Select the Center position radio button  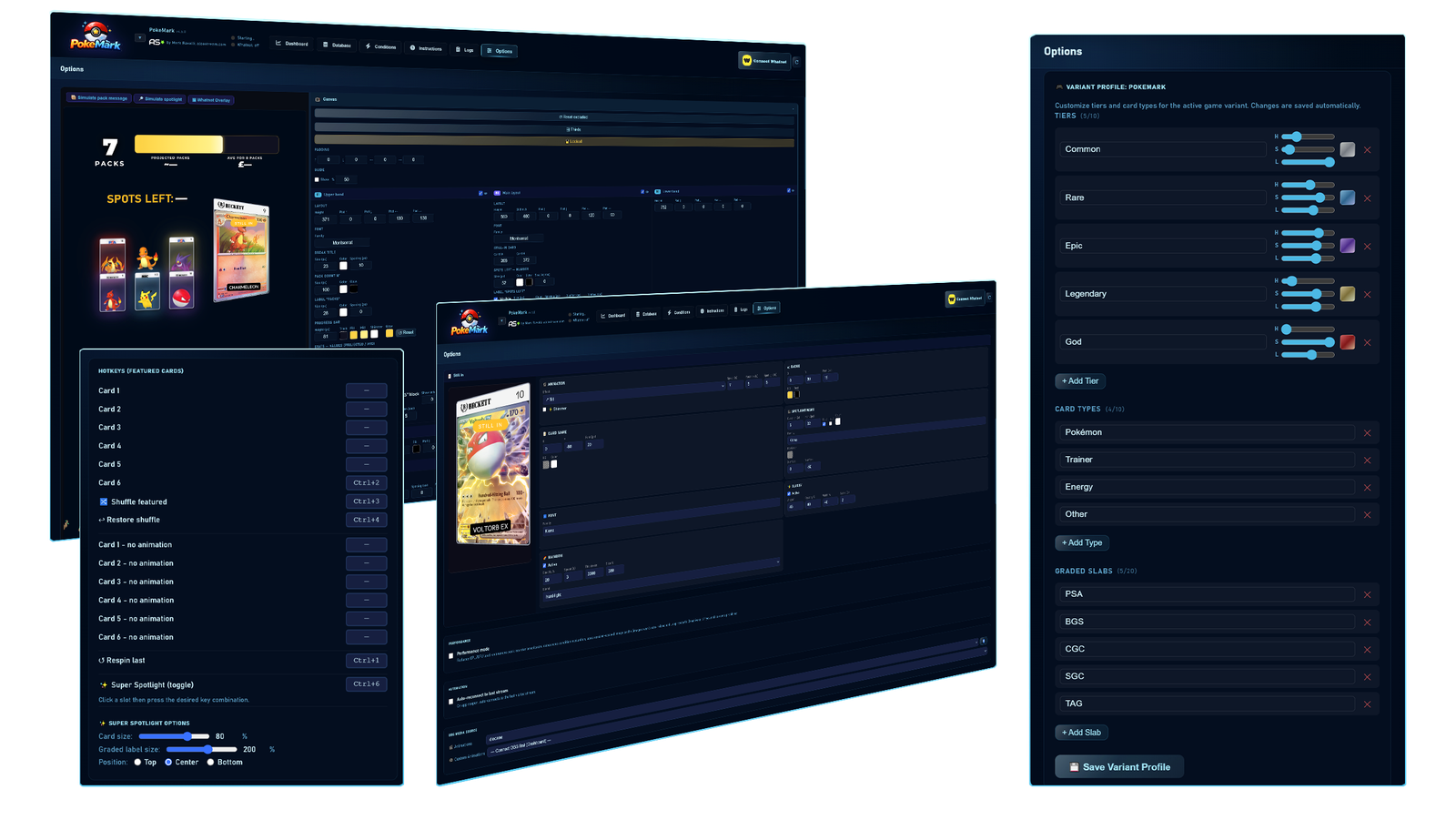tap(168, 763)
